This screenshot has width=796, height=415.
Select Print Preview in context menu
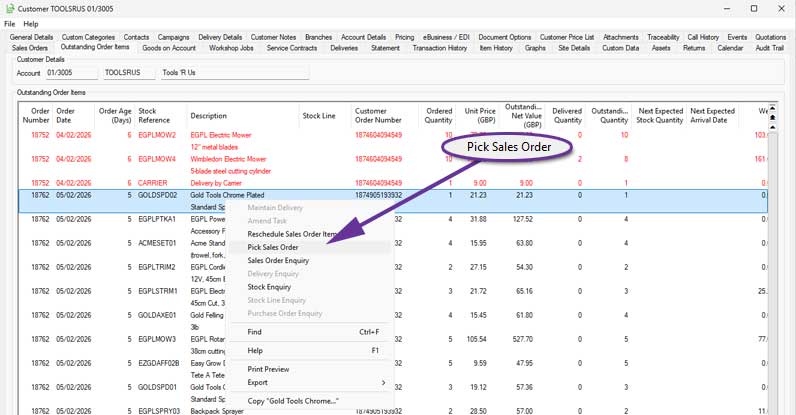(269, 369)
